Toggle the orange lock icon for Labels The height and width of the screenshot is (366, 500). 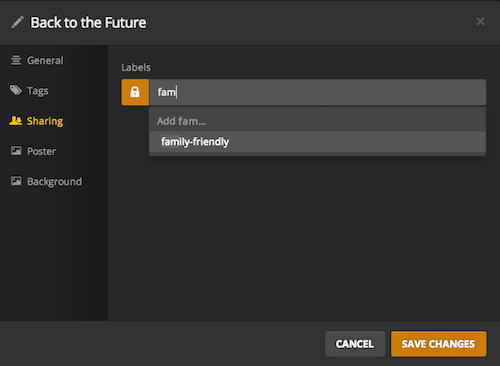pyautogui.click(x=135, y=92)
